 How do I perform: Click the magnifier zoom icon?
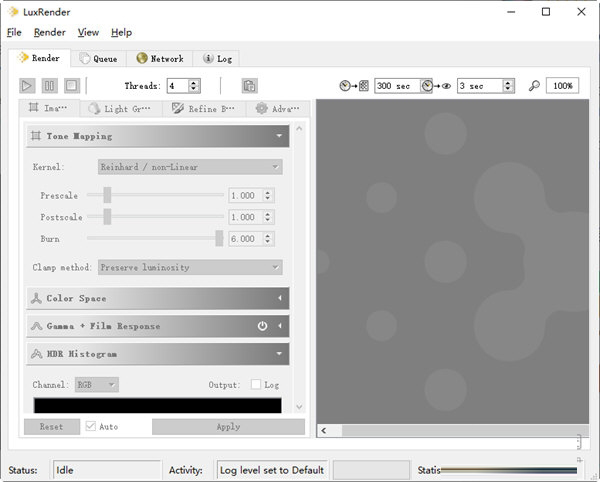[x=534, y=86]
